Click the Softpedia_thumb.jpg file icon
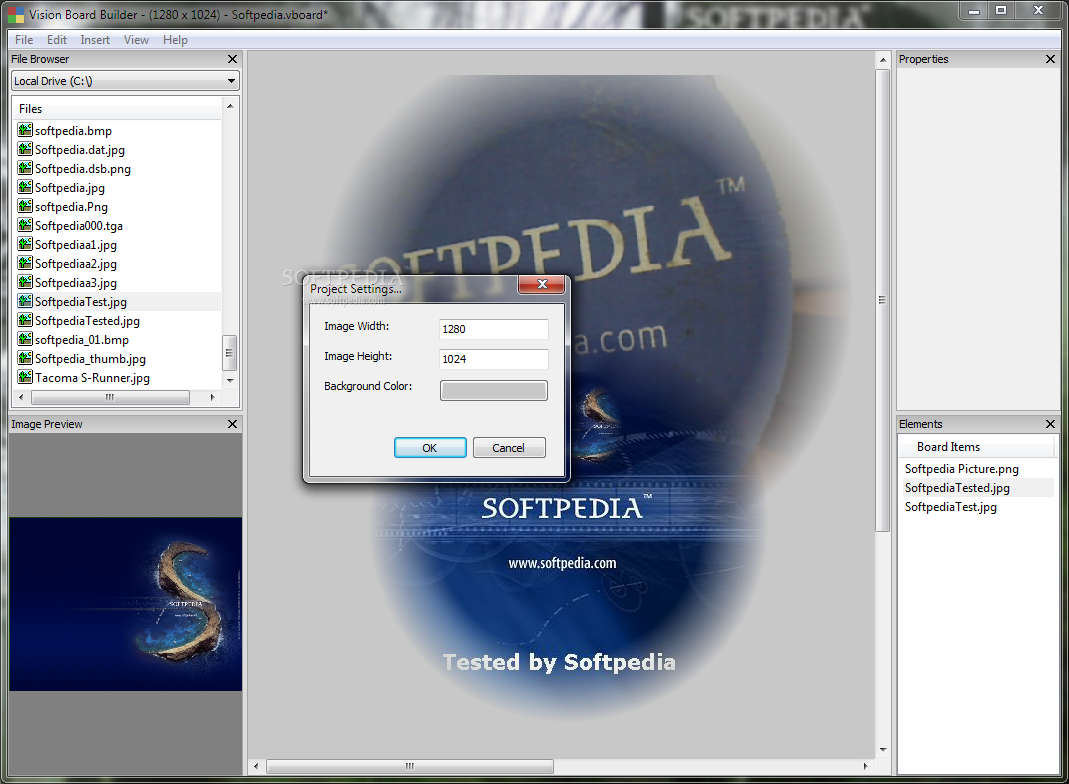Image resolution: width=1069 pixels, height=784 pixels. 25,358
